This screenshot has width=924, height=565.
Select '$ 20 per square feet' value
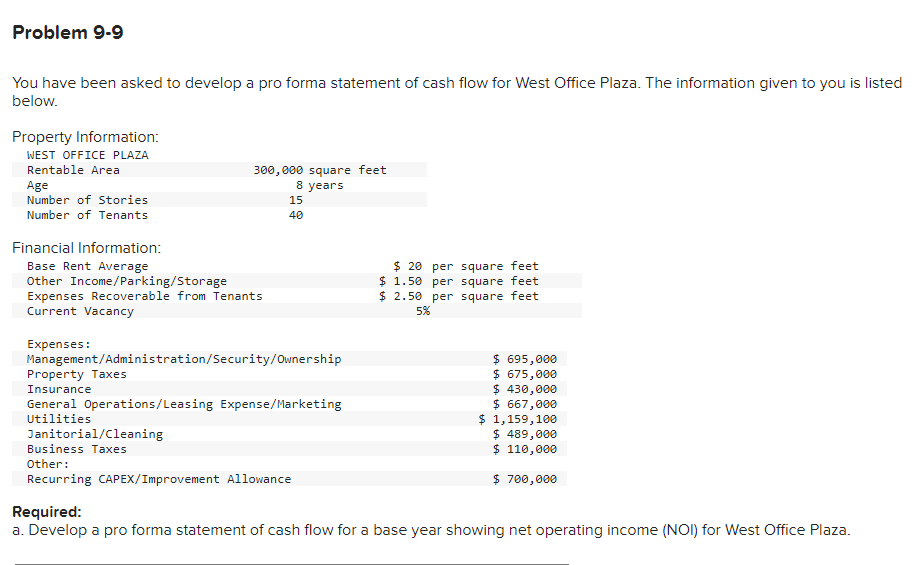(x=466, y=266)
